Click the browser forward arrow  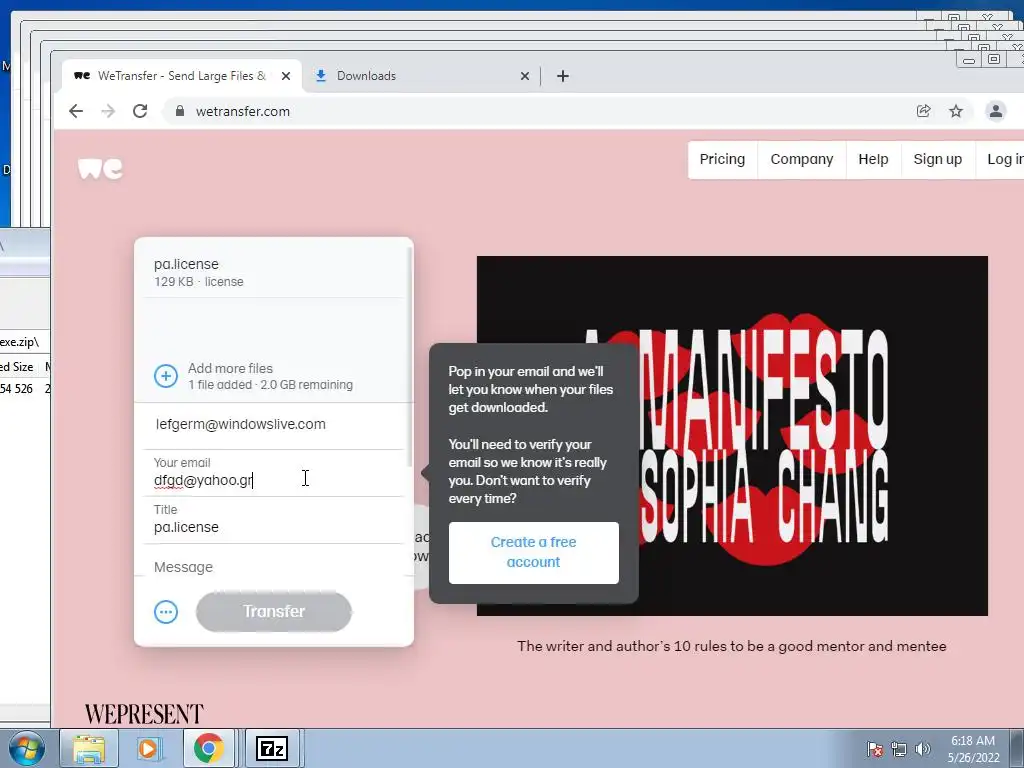(108, 111)
